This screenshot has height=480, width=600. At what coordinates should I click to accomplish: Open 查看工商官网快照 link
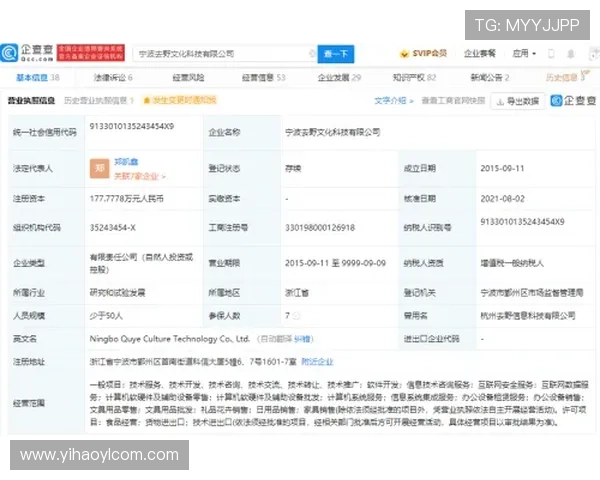[453, 101]
